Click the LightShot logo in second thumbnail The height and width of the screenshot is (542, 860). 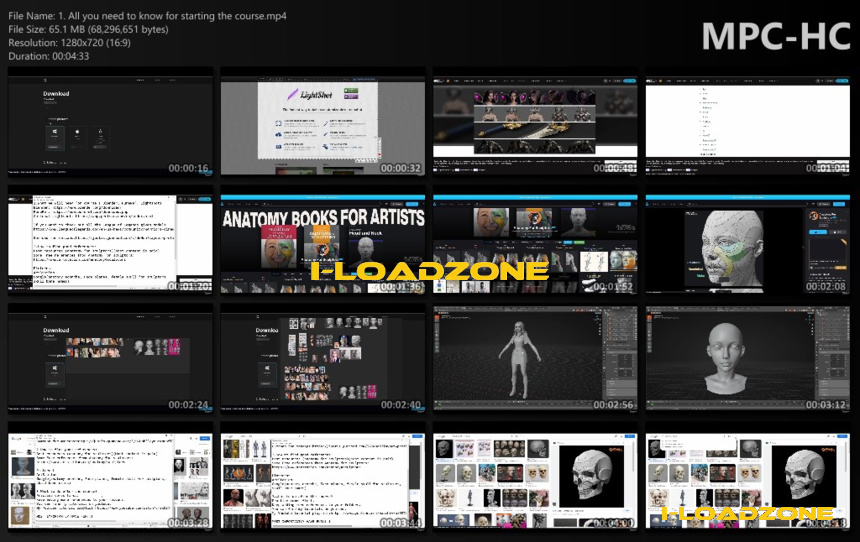[x=310, y=94]
